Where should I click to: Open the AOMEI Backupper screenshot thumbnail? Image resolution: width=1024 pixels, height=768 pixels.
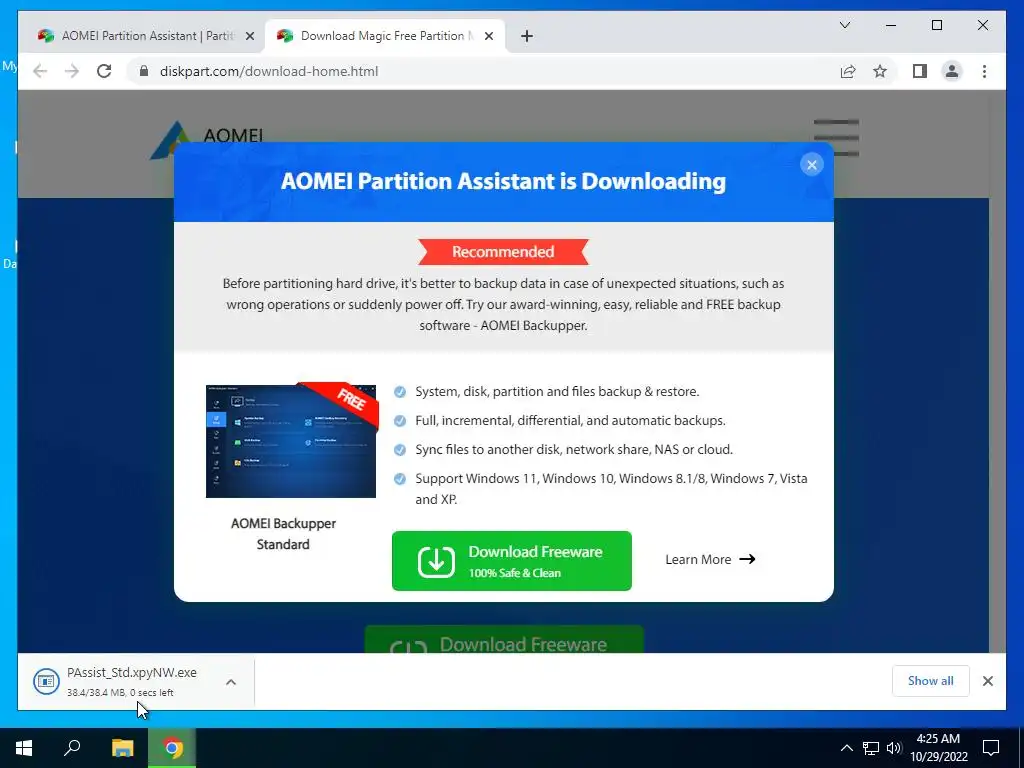[292, 440]
